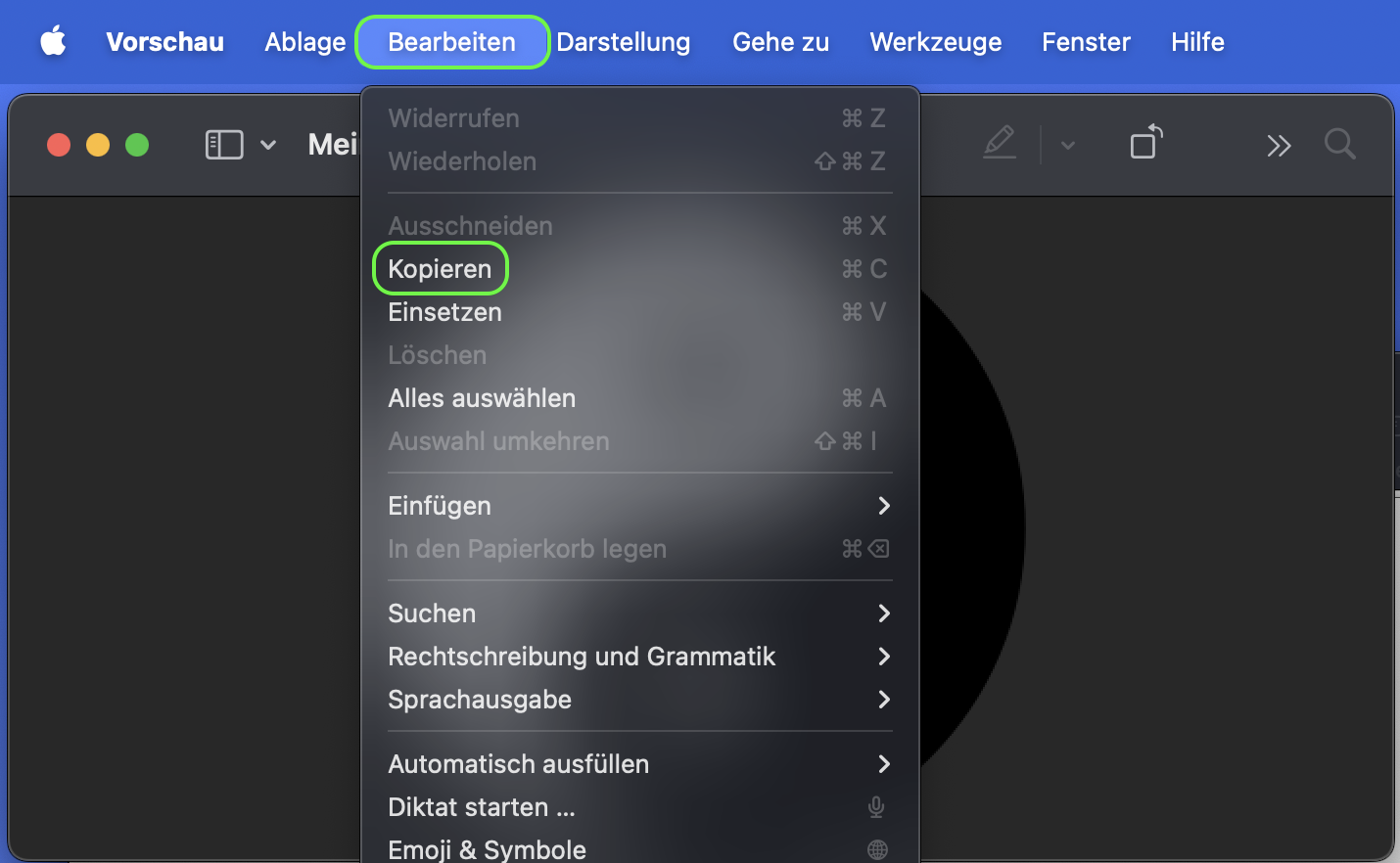Open the Werkzeuge menu

click(935, 42)
